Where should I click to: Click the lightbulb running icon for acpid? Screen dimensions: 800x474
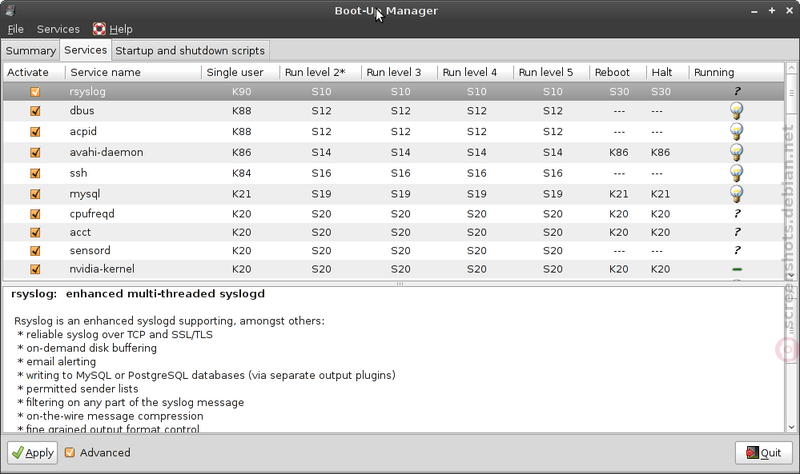coord(736,132)
